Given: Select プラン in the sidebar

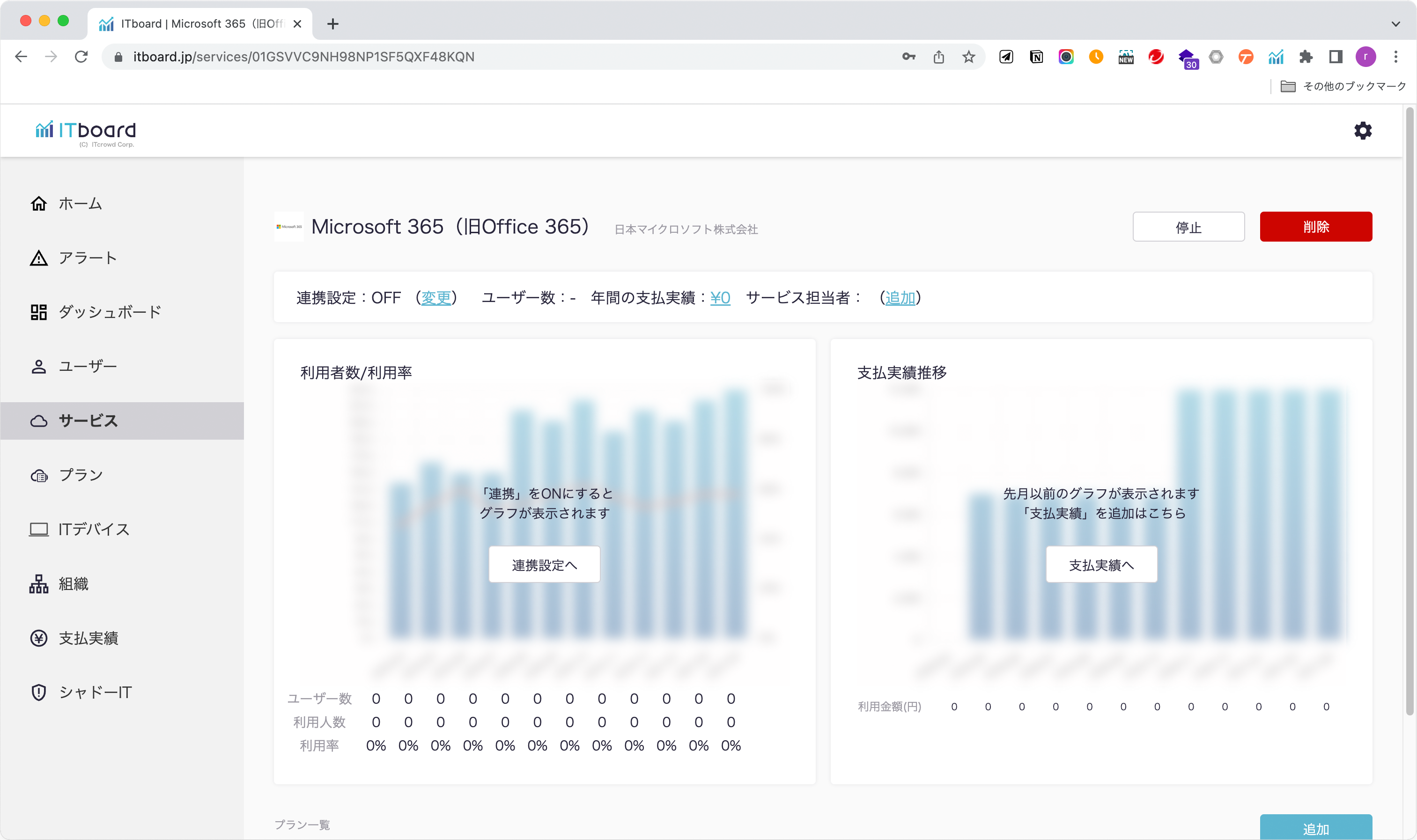Looking at the screenshot, I should click(x=81, y=475).
